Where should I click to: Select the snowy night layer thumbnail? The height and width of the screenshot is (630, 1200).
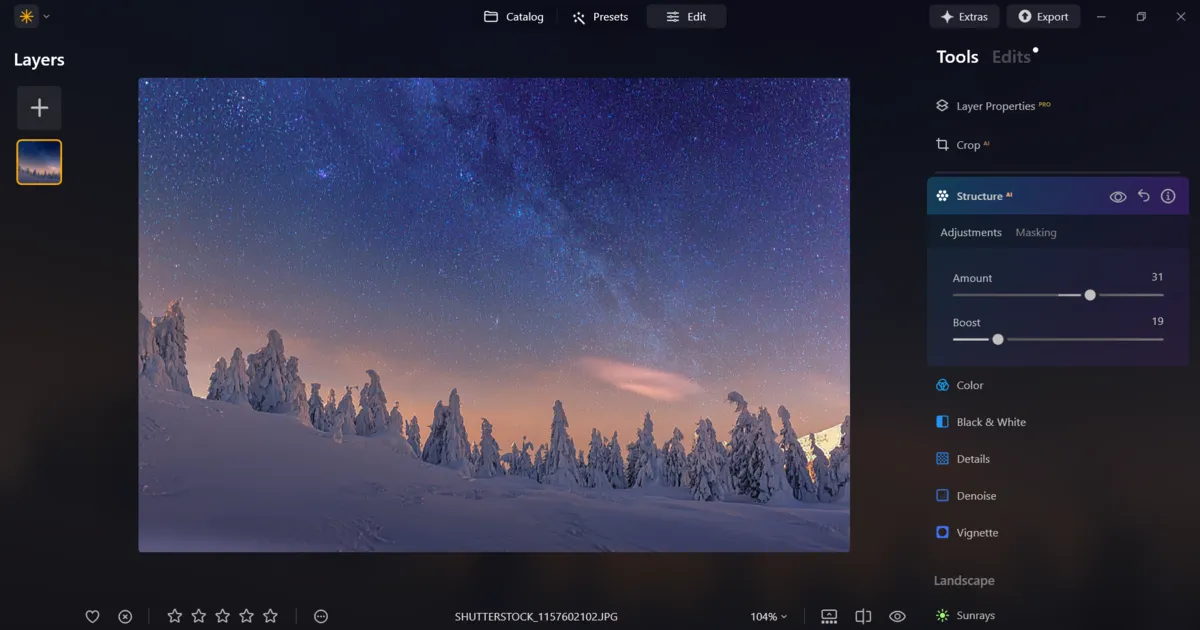click(39, 162)
